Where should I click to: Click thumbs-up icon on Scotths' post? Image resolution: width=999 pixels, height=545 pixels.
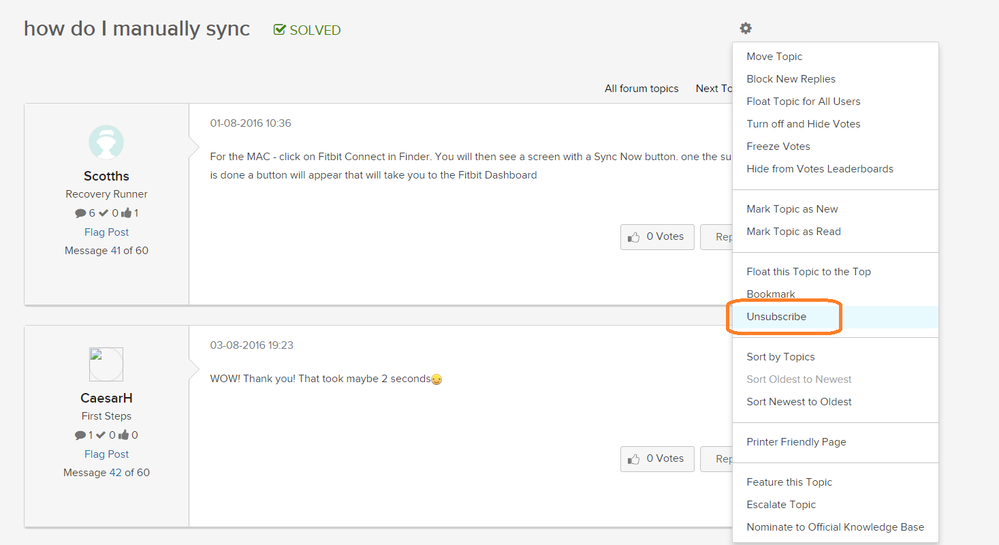pos(633,237)
